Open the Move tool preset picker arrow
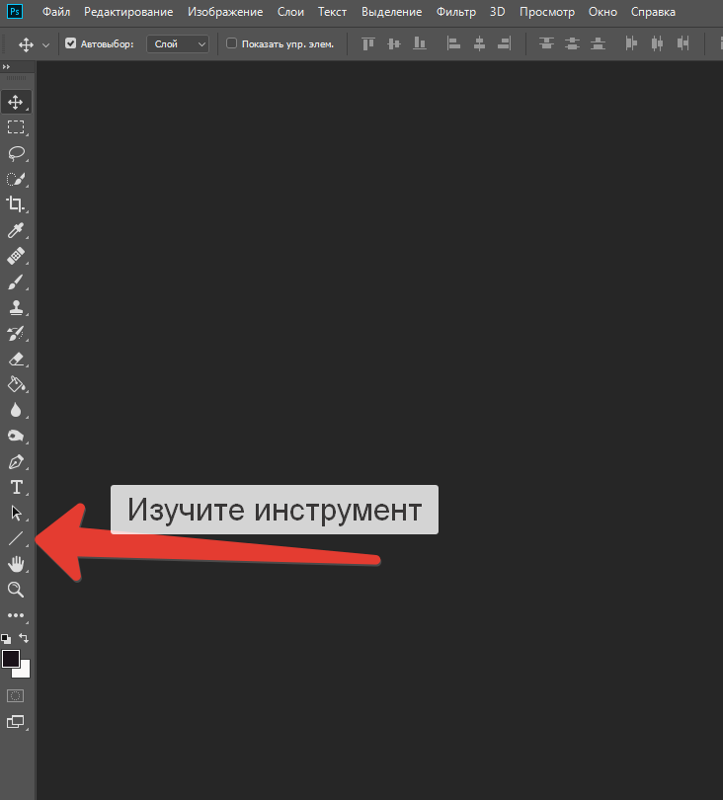This screenshot has width=723, height=800. pyautogui.click(x=46, y=45)
